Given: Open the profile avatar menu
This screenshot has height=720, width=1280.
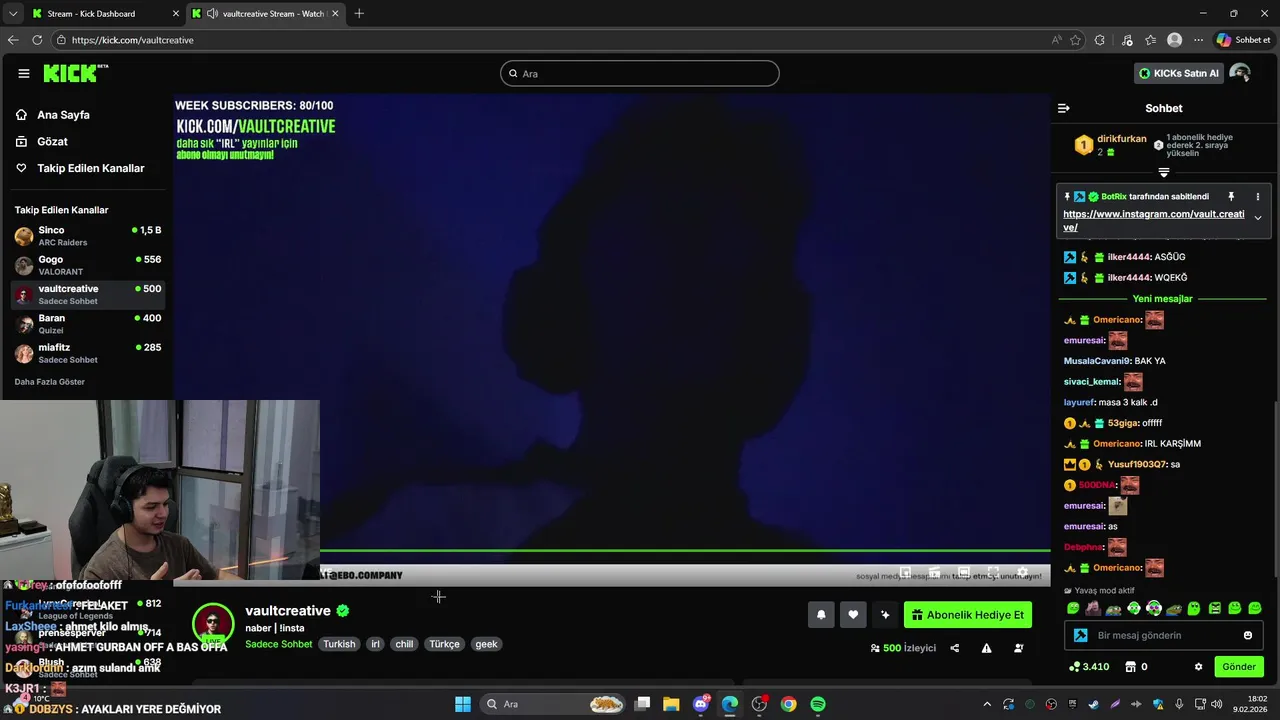Looking at the screenshot, I should point(1240,73).
